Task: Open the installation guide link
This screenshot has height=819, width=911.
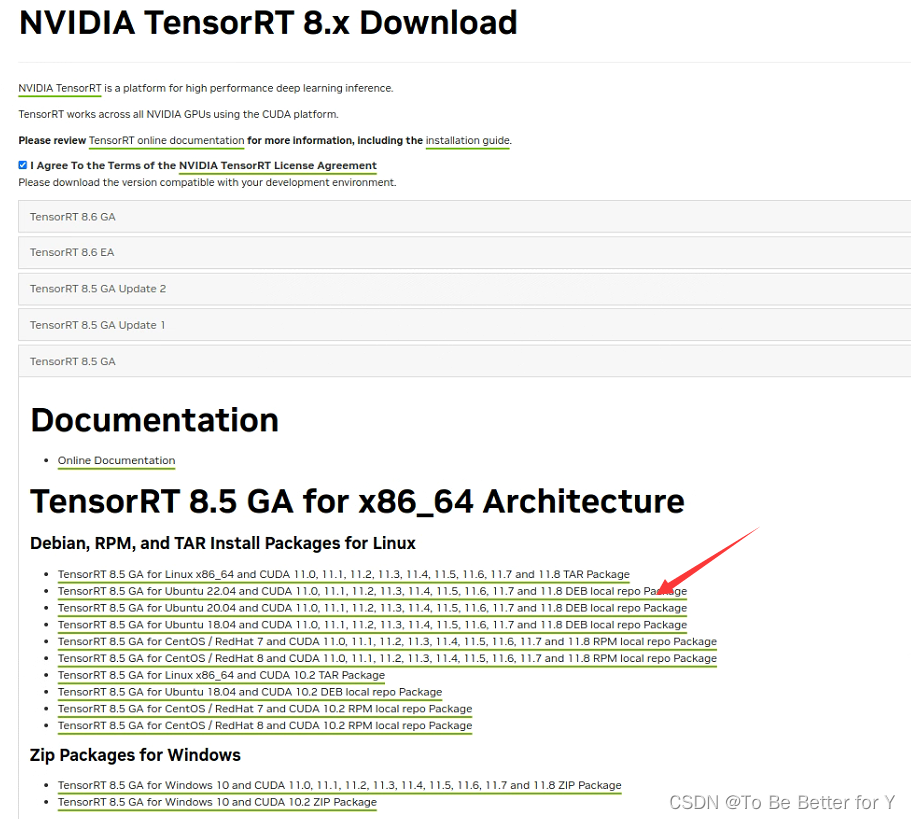Action: 467,140
